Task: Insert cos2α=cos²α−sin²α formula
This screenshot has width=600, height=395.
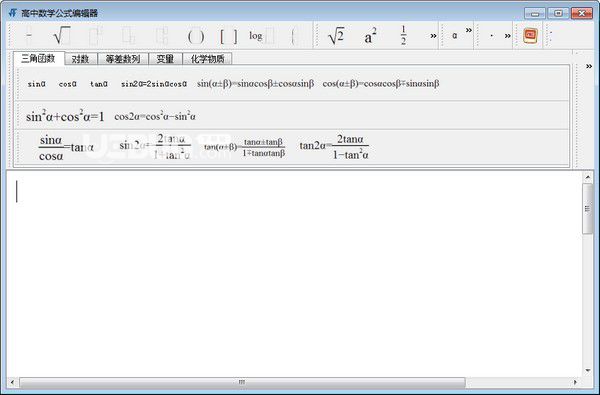Action: coord(155,116)
